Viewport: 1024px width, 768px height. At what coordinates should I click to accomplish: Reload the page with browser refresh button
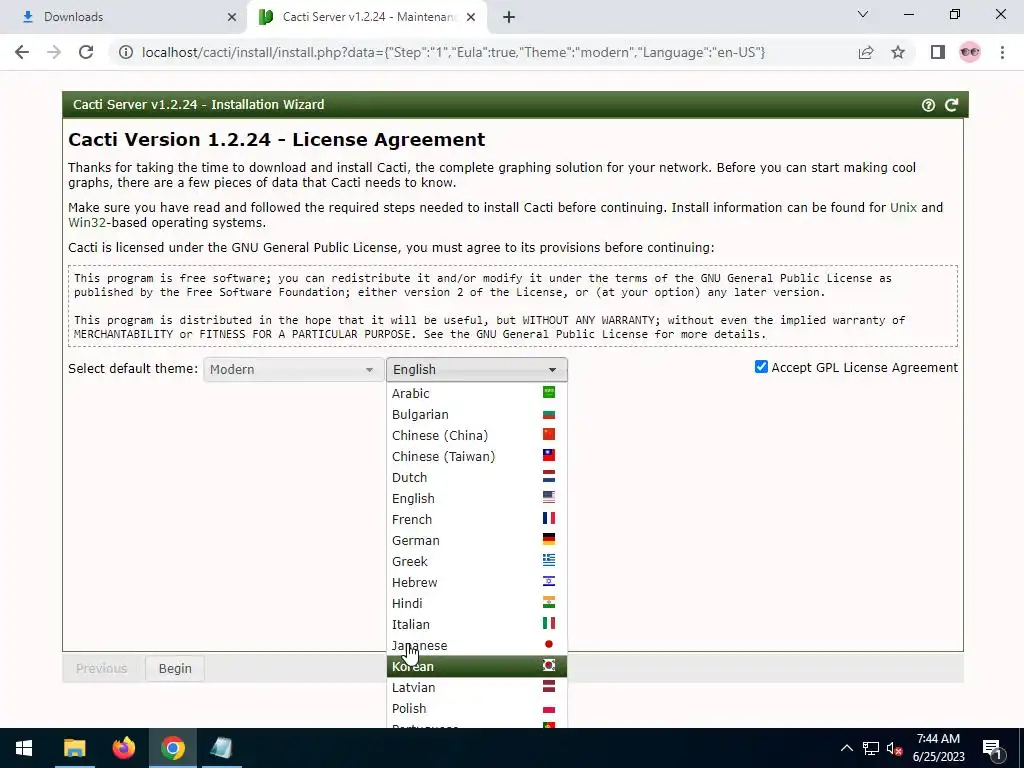point(86,52)
